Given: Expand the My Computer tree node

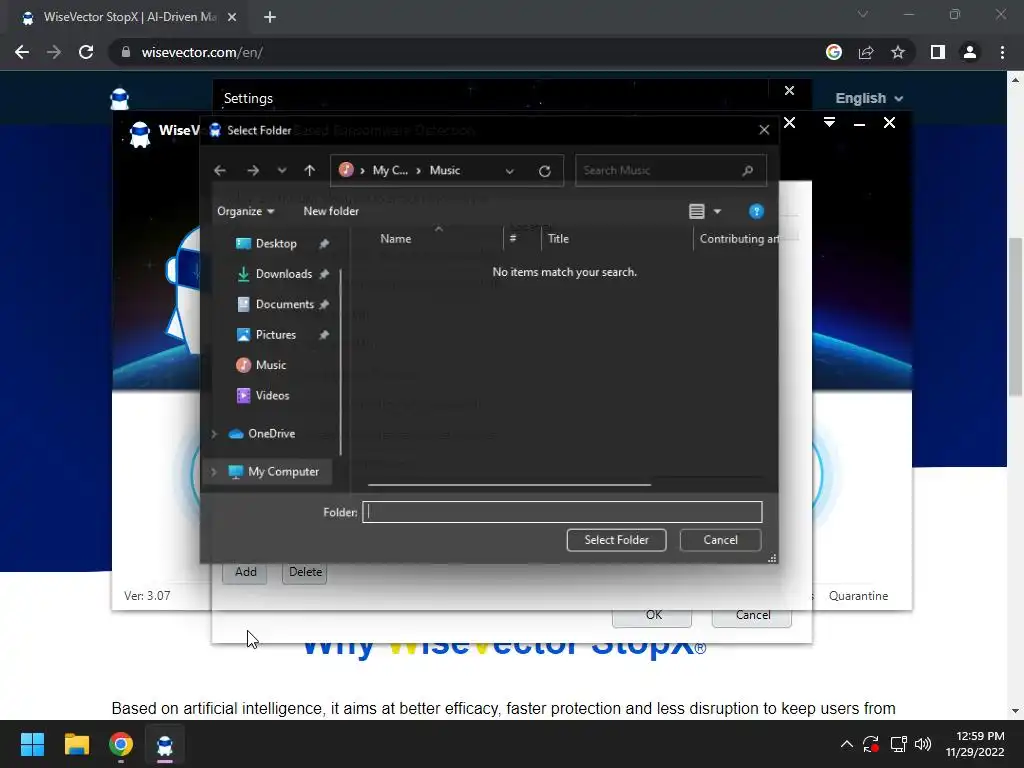Looking at the screenshot, I should click(214, 472).
